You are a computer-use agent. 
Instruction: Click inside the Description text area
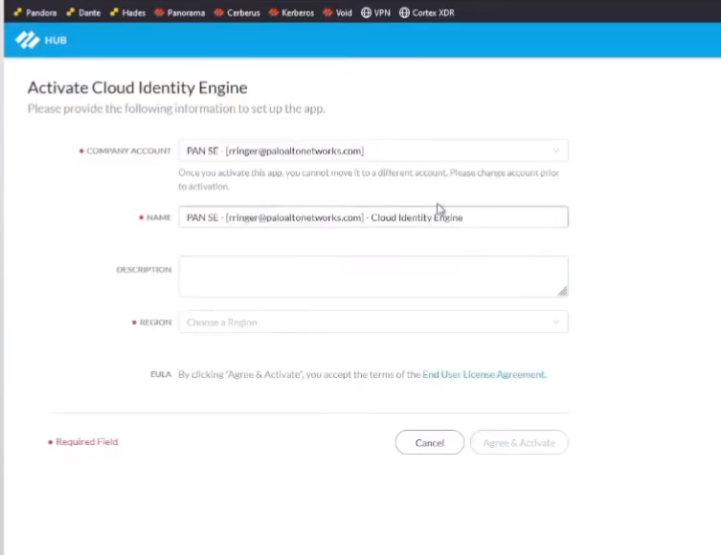(x=373, y=276)
